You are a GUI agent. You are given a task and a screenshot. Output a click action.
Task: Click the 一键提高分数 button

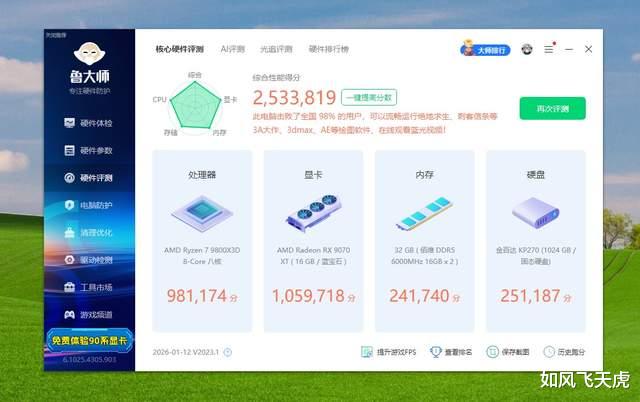tap(369, 98)
